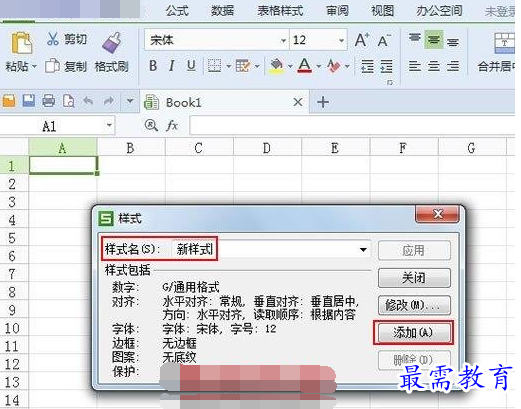The image size is (521, 409).
Task: Align text right
Action: (x=453, y=66)
